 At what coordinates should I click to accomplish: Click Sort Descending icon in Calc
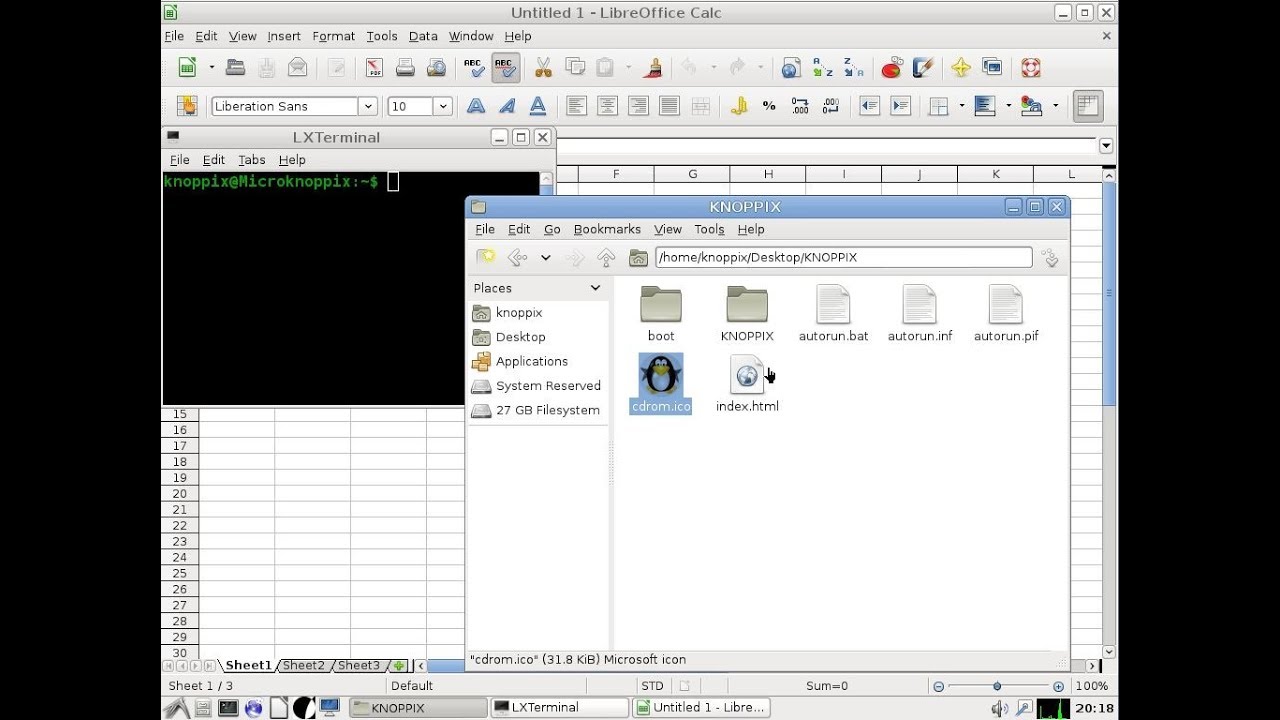point(853,68)
